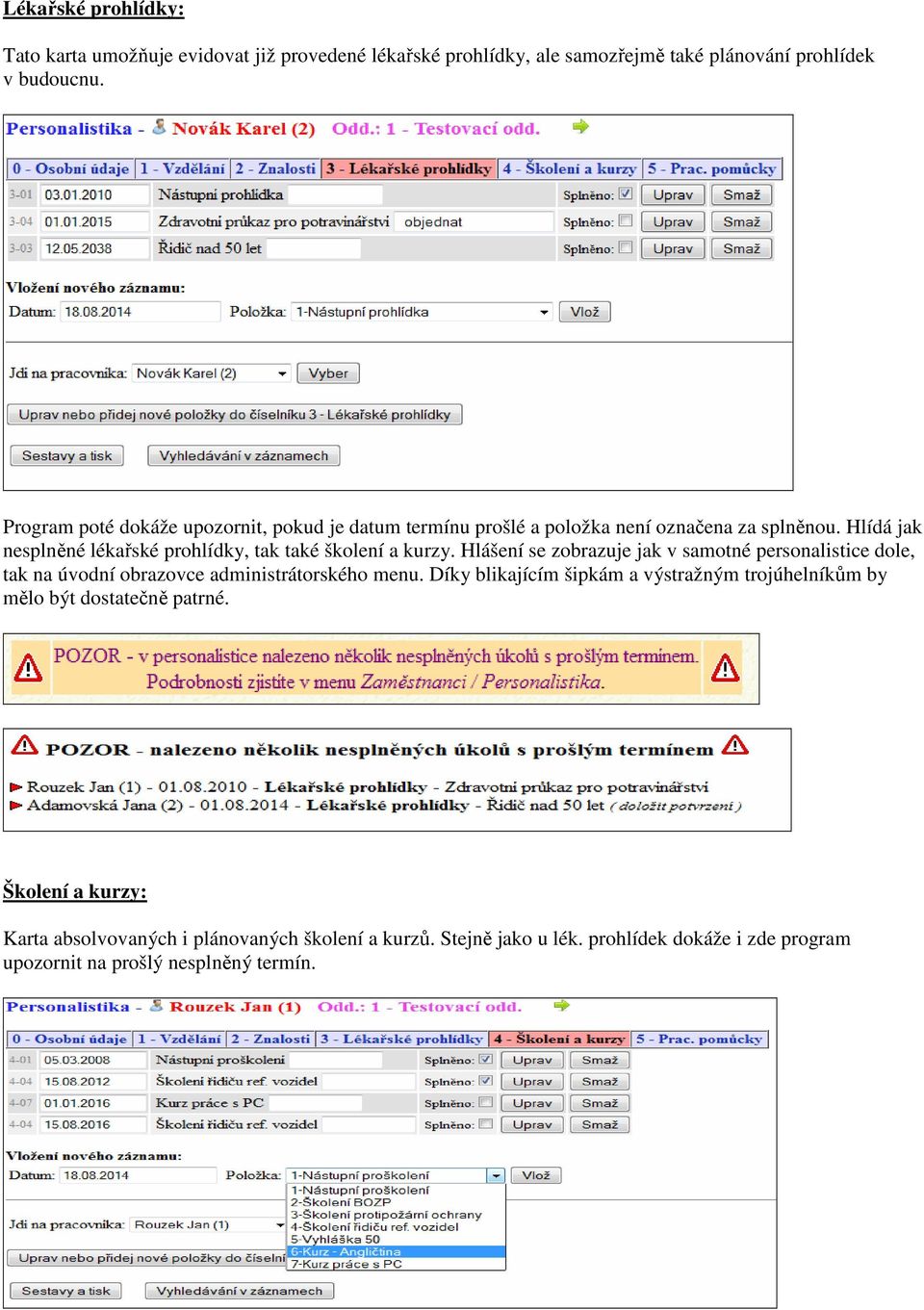Select 3-Školení protipožární ochrany option
The height and width of the screenshot is (1310, 924).
397,1215
